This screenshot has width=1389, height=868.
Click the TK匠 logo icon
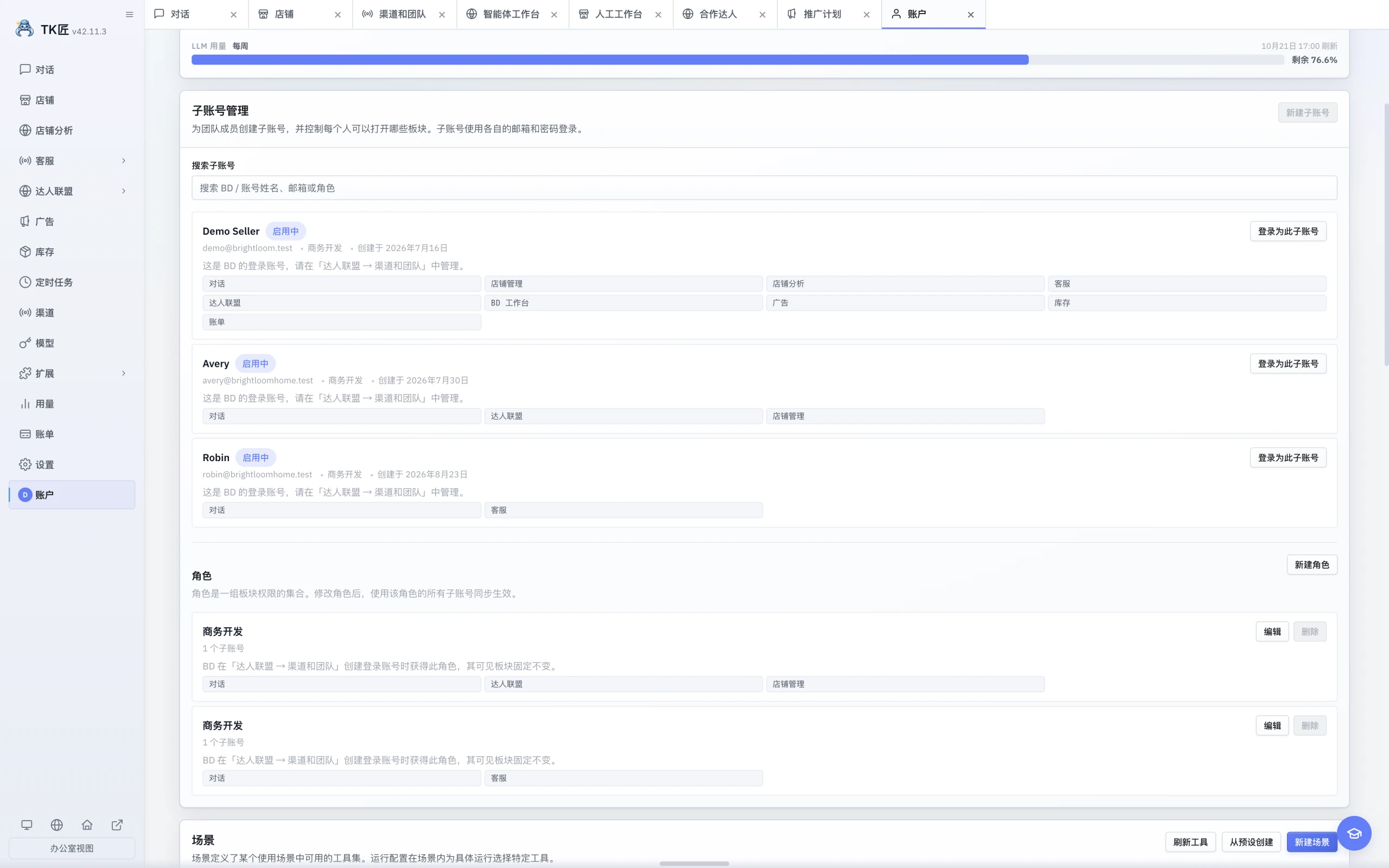point(24,29)
